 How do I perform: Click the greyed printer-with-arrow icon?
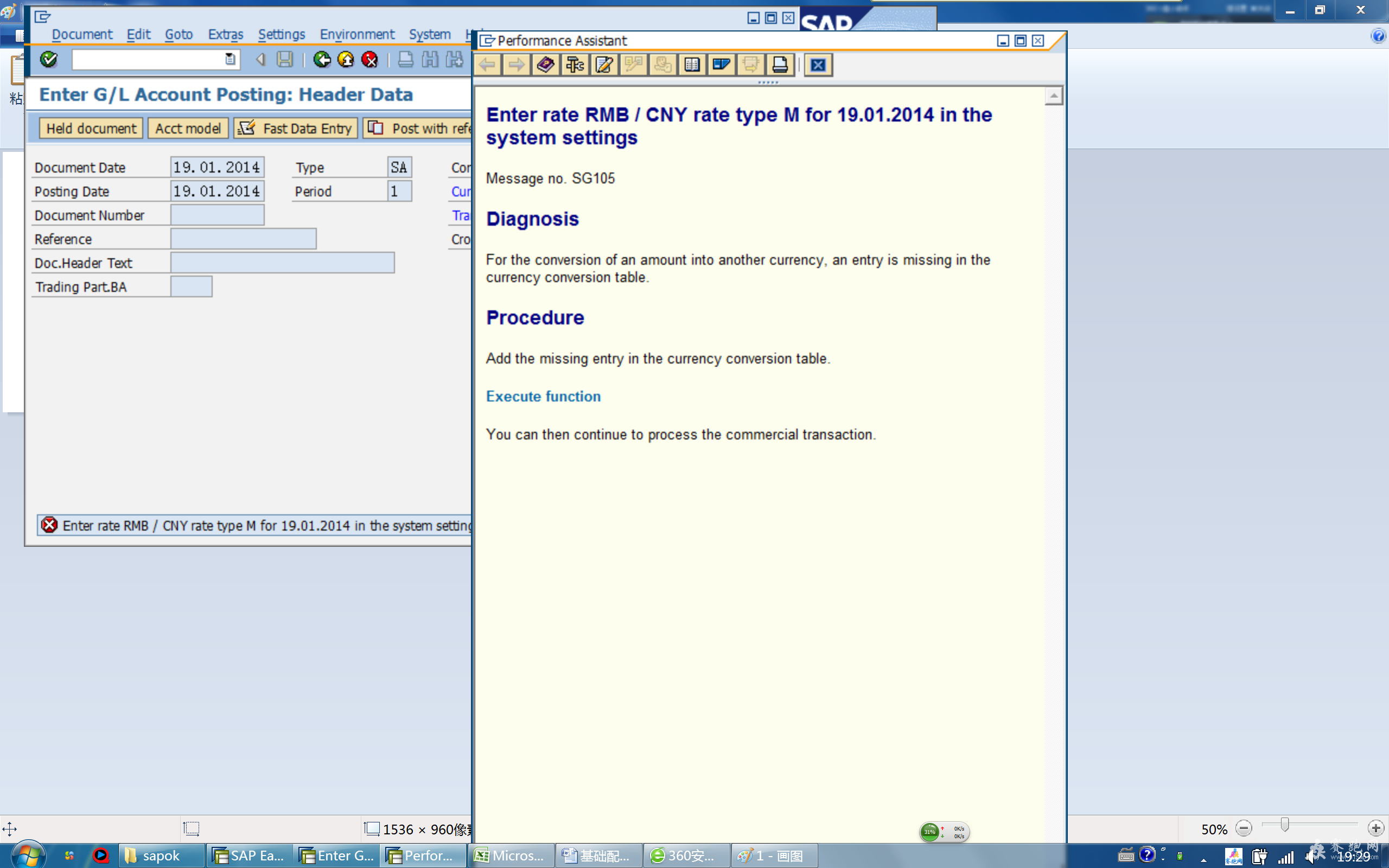tap(750, 65)
